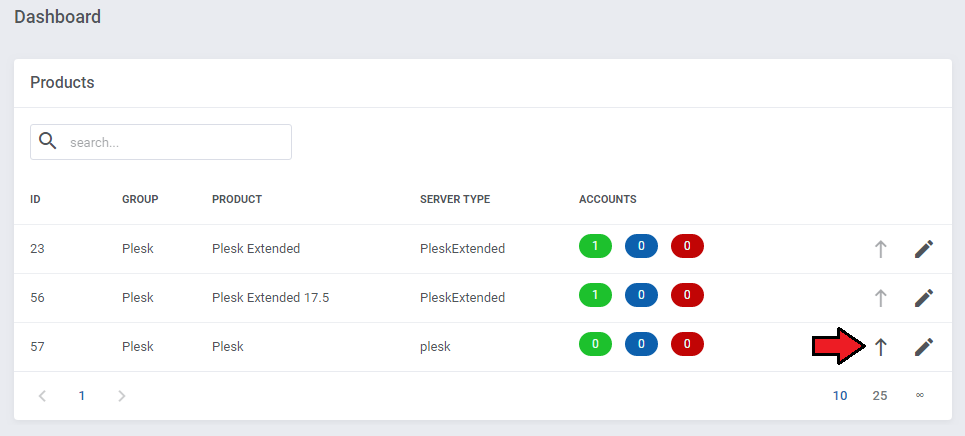Click the up arrow for Plesk Extended row
965x436 pixels.
pos(881,249)
